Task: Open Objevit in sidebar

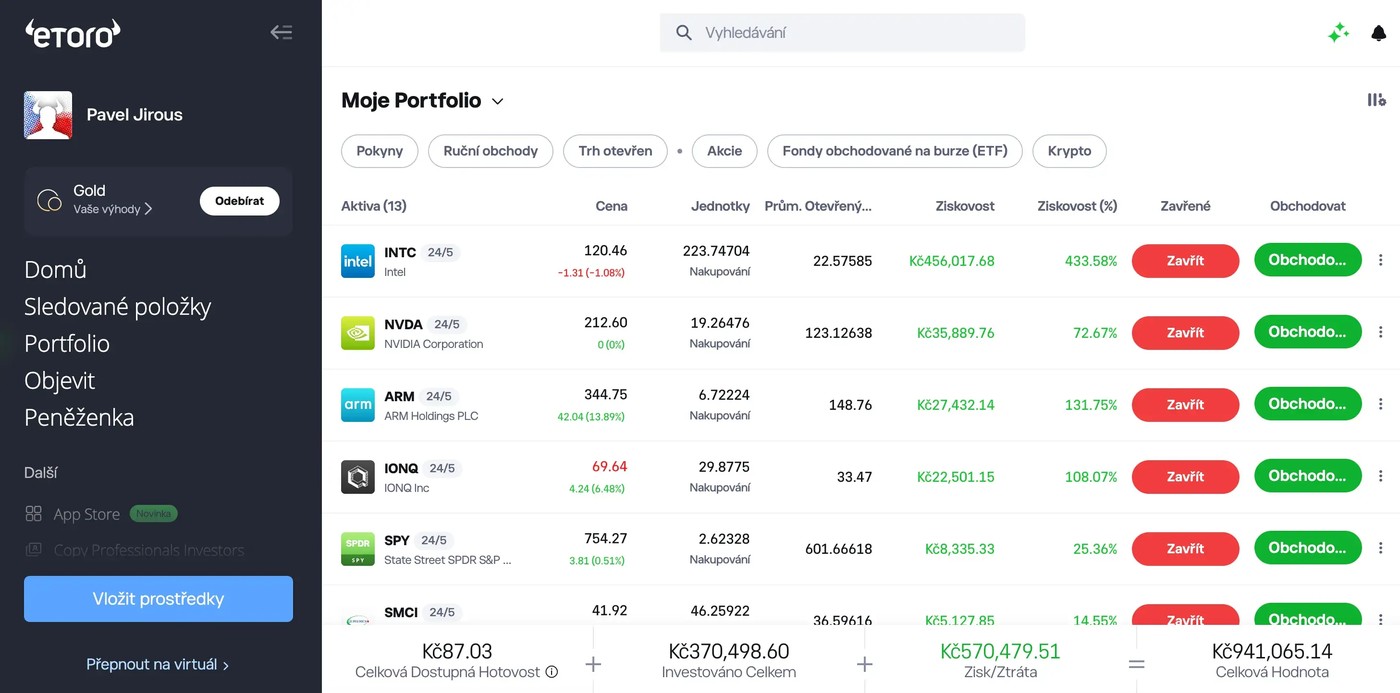Action: (x=59, y=381)
